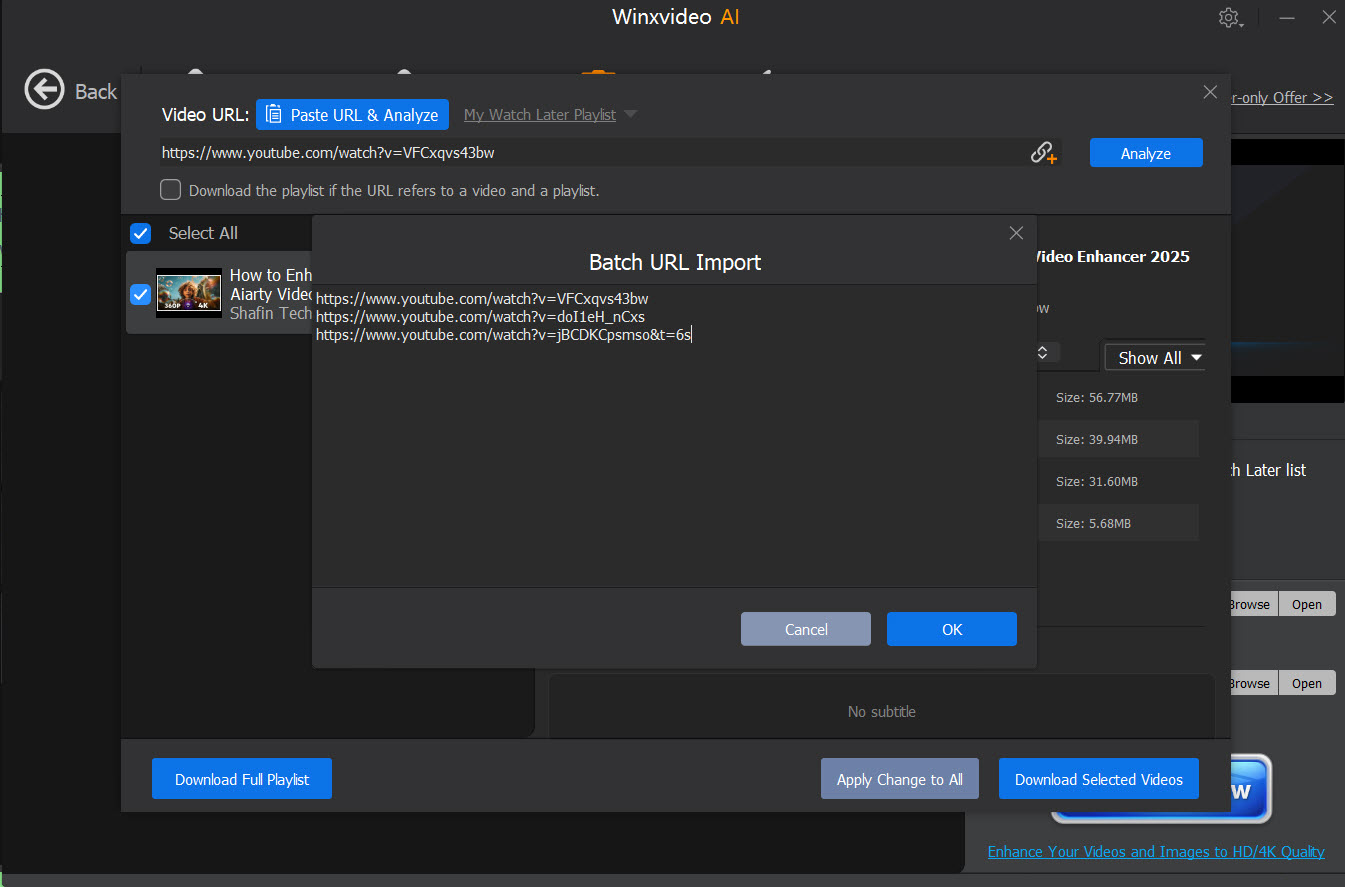Image resolution: width=1345 pixels, height=887 pixels.
Task: Start Download Selected Videos
Action: [1098, 778]
